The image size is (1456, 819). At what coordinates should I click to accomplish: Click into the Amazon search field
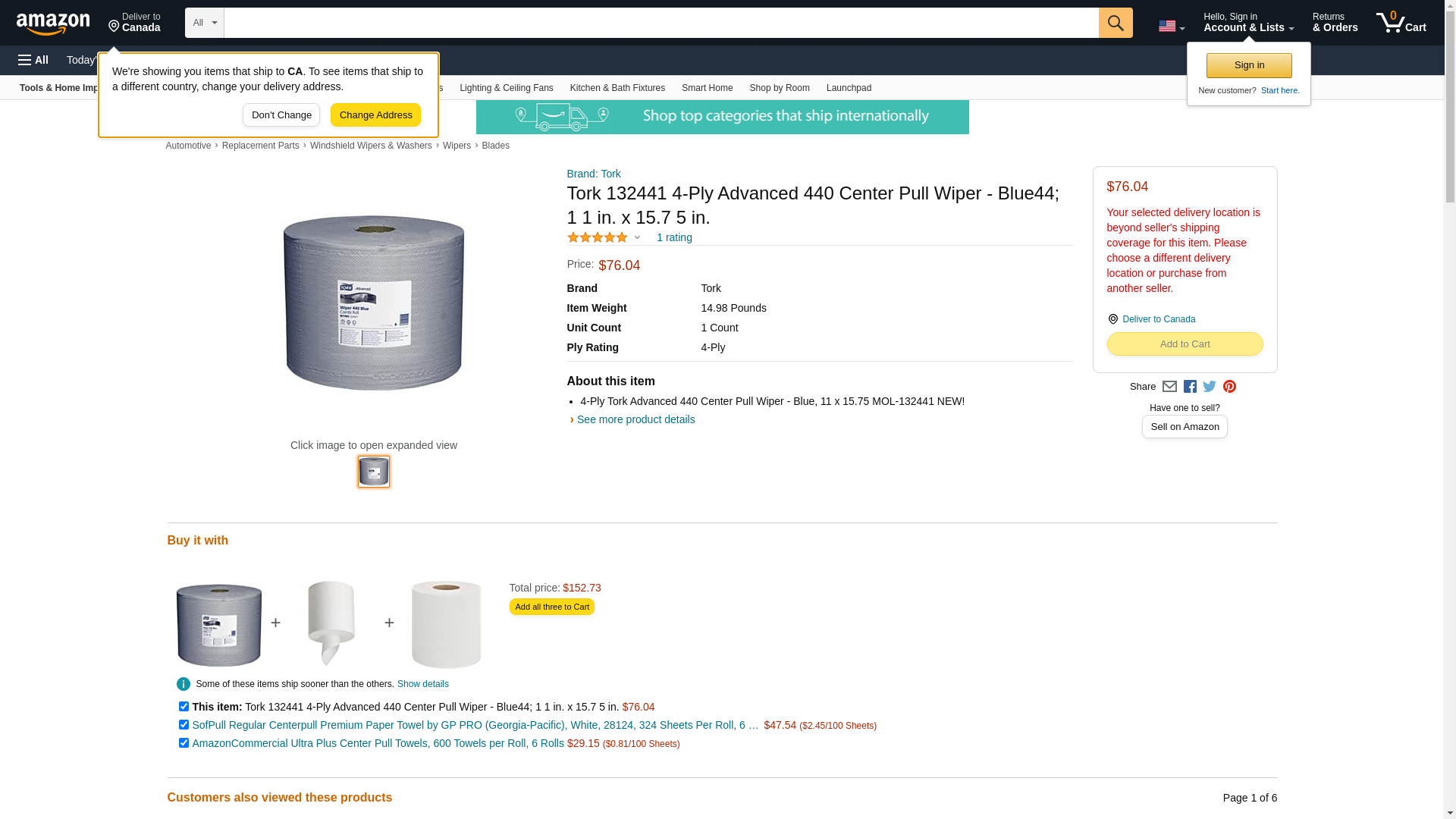(x=661, y=23)
